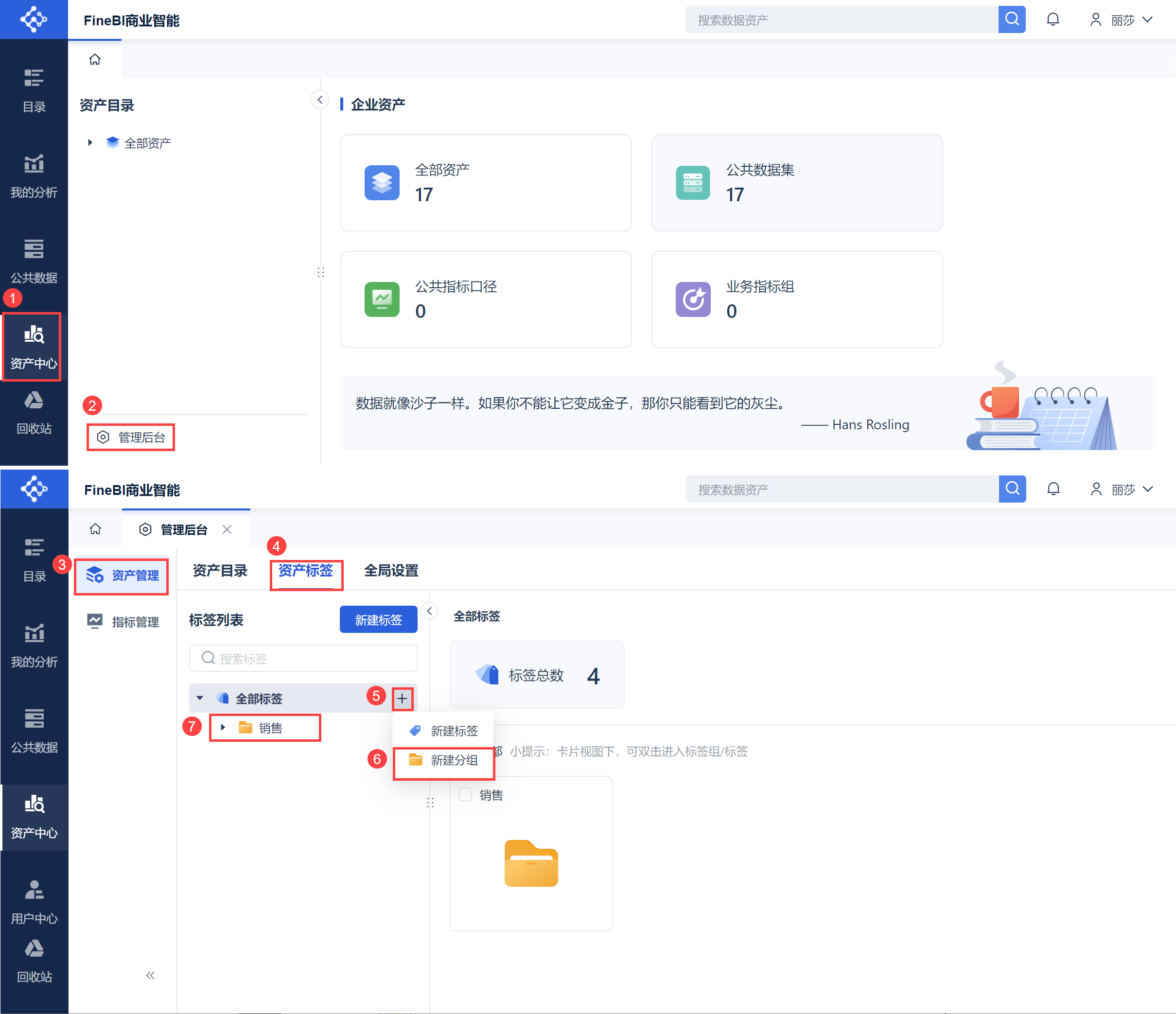Open 丽莎 user dropdown in upper screenshot

coord(1121,20)
